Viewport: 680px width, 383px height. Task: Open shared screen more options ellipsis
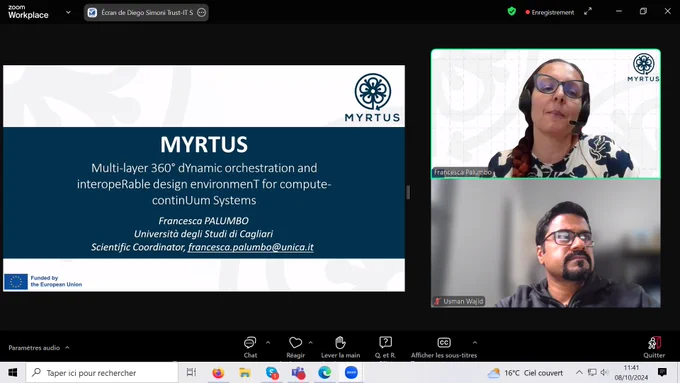pyautogui.click(x=201, y=13)
